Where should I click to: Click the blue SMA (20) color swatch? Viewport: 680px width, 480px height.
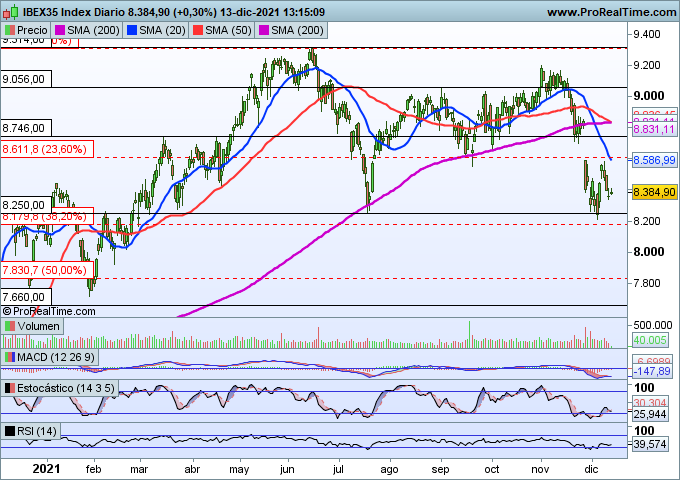132,30
